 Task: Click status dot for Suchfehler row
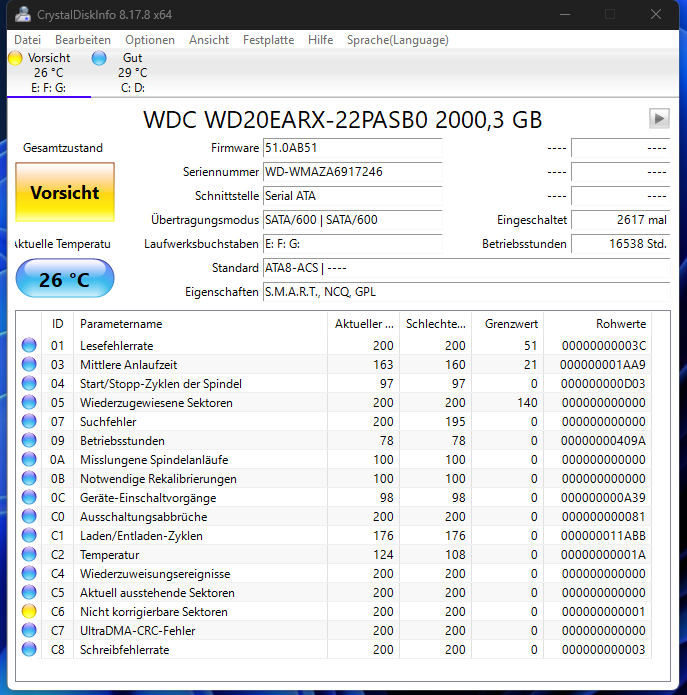[x=29, y=422]
